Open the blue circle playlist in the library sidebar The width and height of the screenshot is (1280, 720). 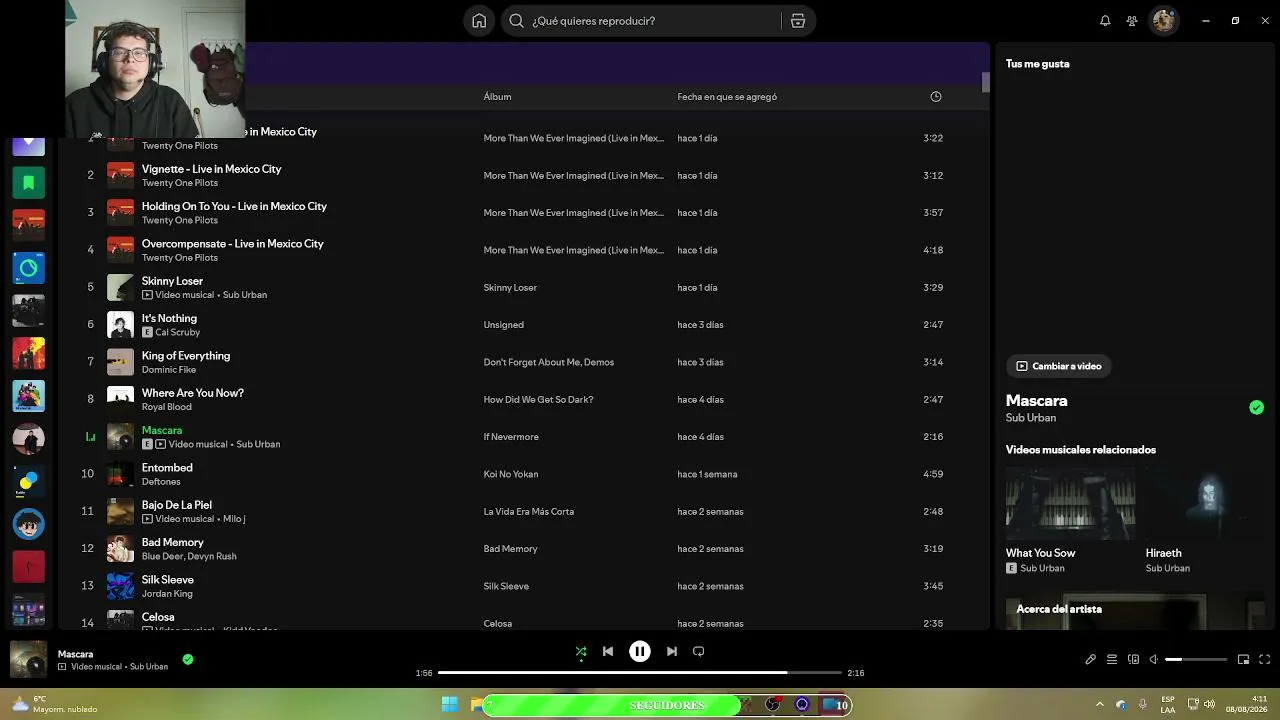[x=28, y=268]
